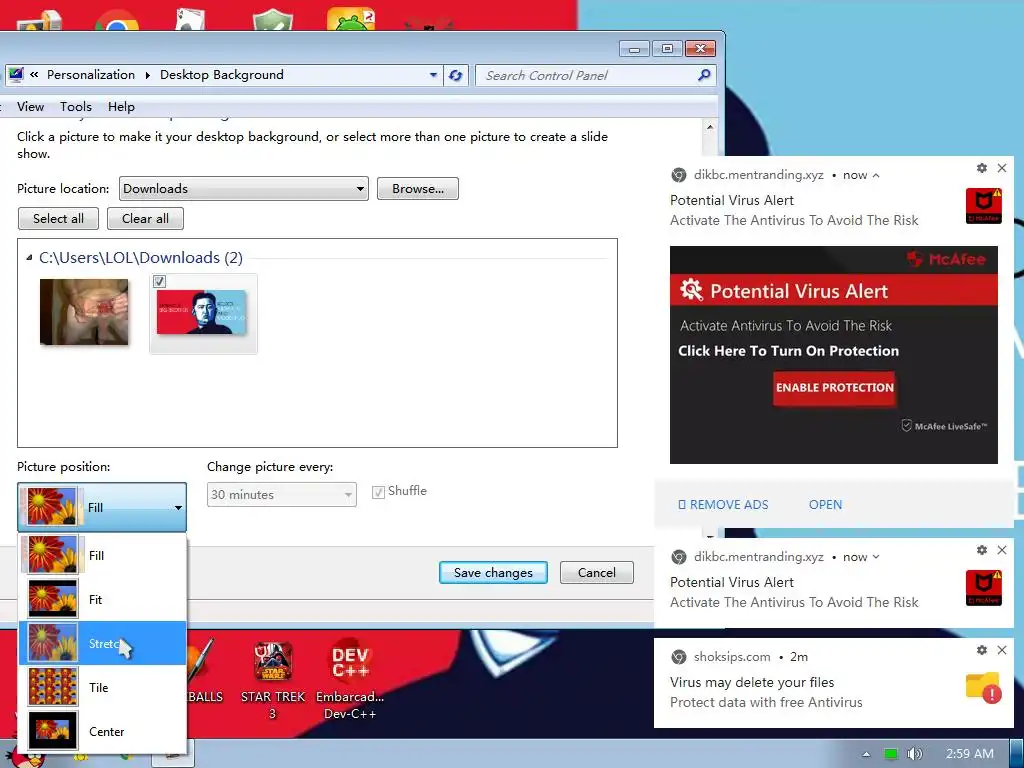The height and width of the screenshot is (768, 1024).
Task: Click the Clear all button
Action: 145,219
